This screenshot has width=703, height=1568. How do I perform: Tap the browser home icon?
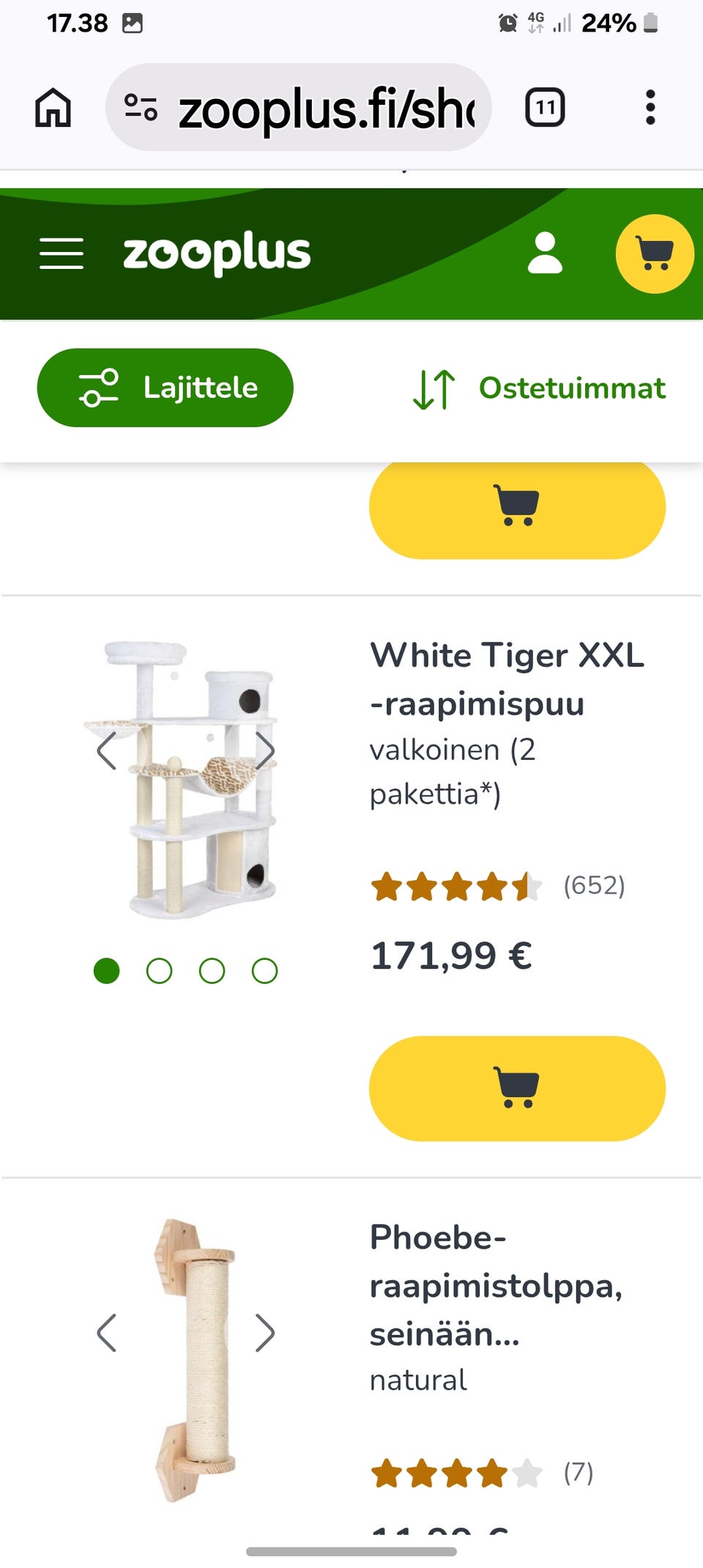[x=53, y=108]
